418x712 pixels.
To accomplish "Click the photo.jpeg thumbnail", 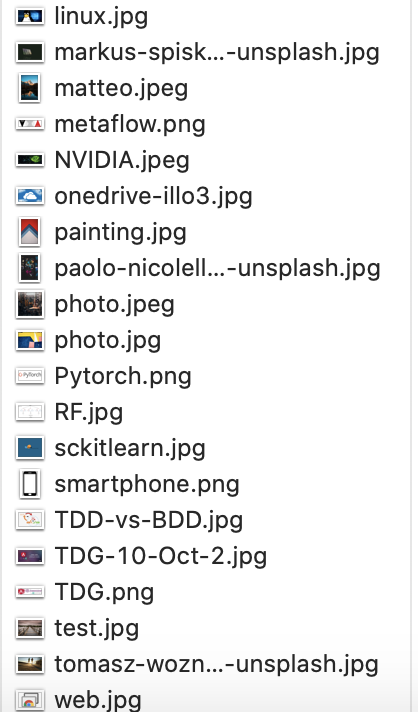I will (x=30, y=304).
